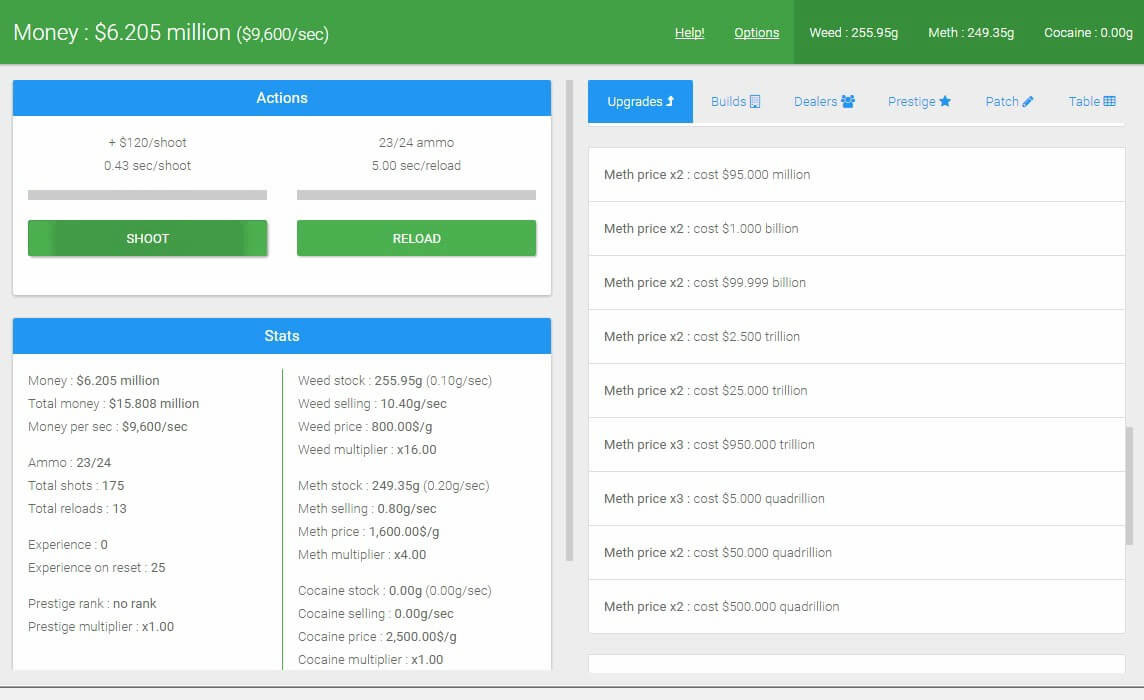1144x700 pixels.
Task: Open the Upgrades tab arrow icon
Action: (x=670, y=102)
